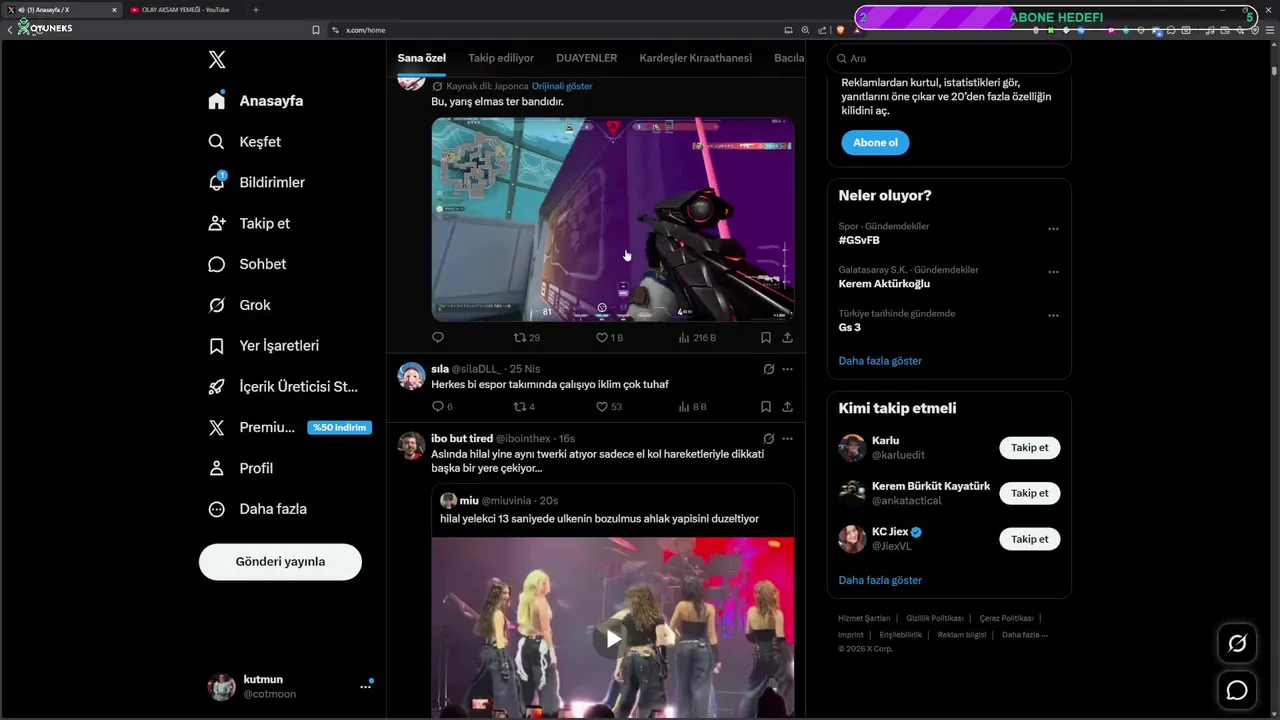Open more options on sıla's post
The image size is (1280, 720).
[x=787, y=369]
